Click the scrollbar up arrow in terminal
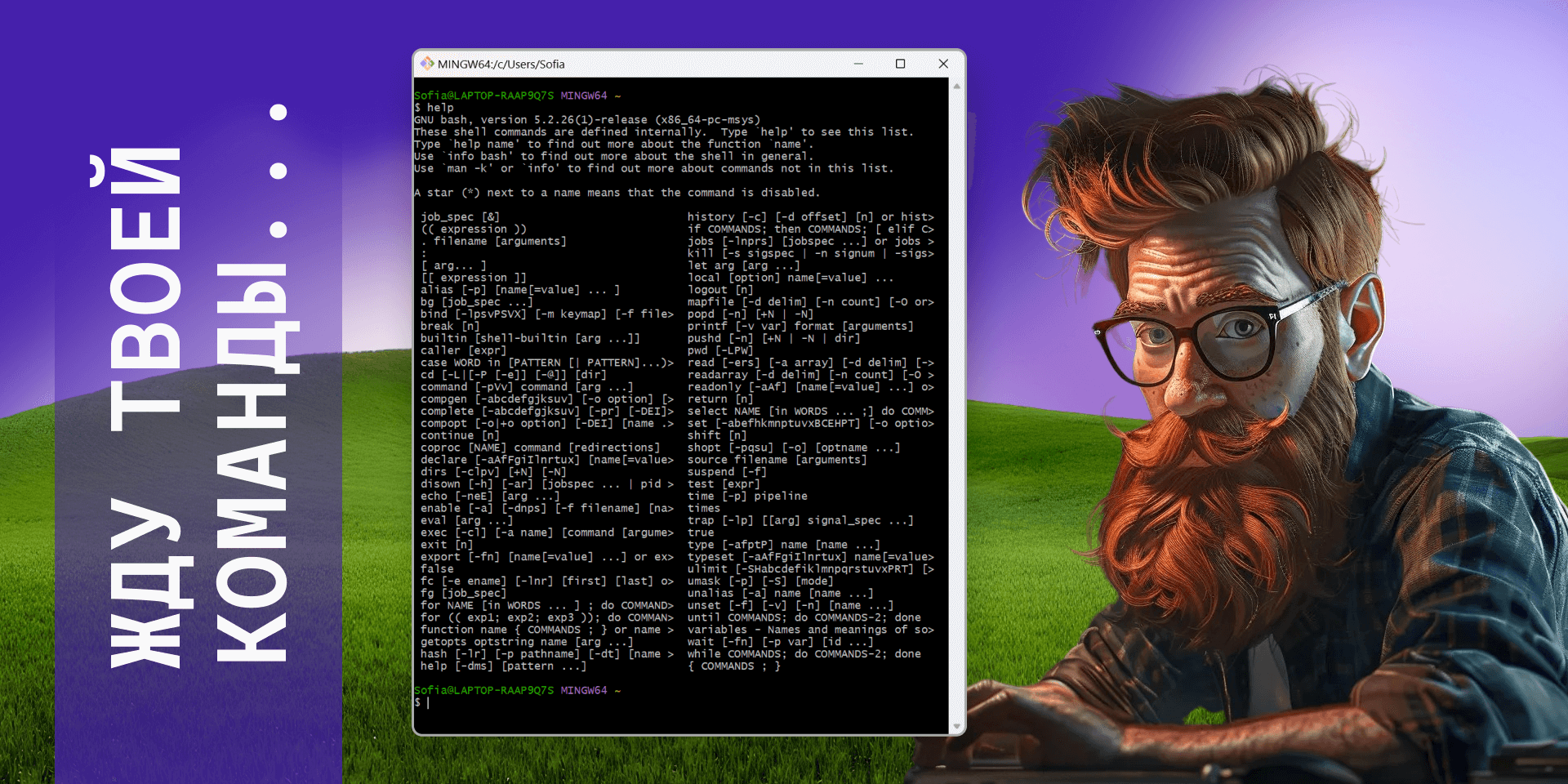1568x784 pixels. pyautogui.click(x=956, y=86)
